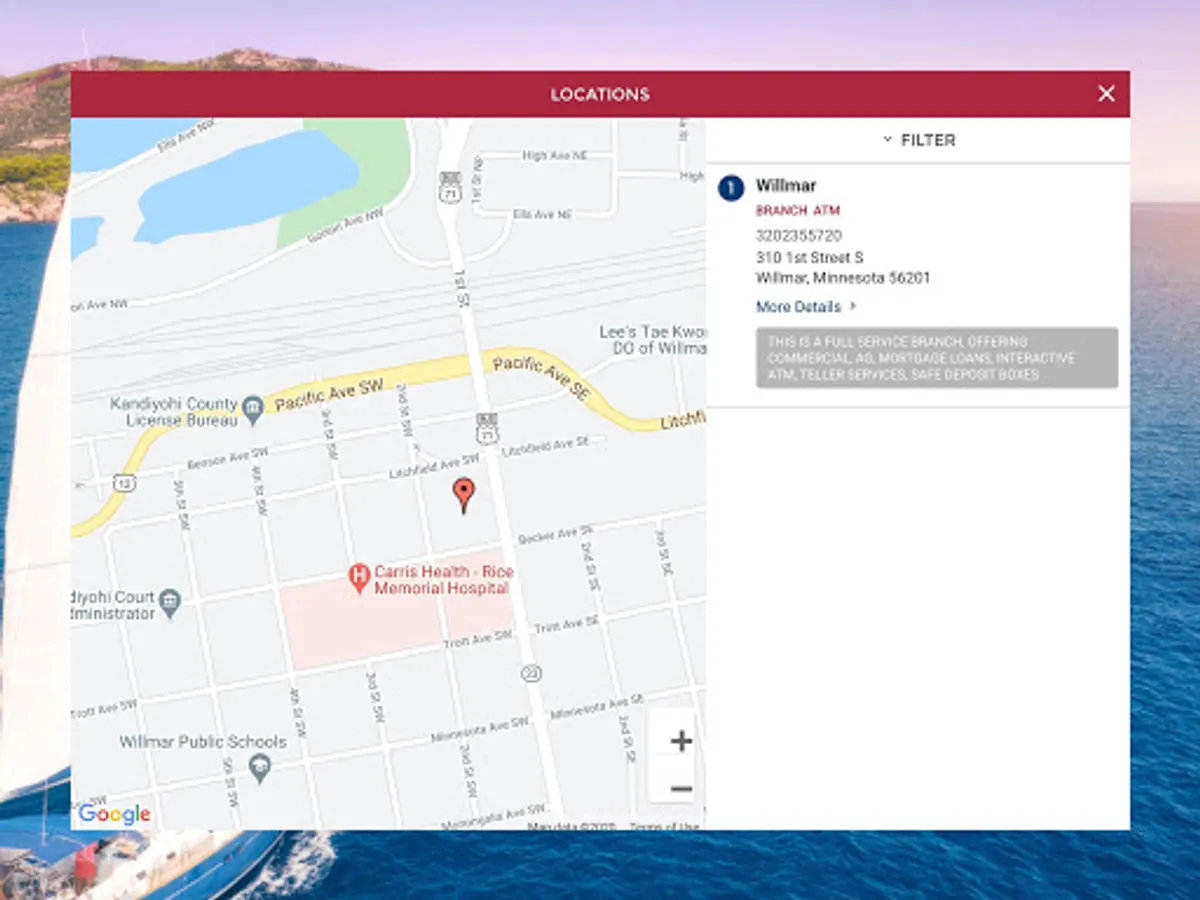Click the Willmar Public Schools marker
1200x900 pixels.
260,767
